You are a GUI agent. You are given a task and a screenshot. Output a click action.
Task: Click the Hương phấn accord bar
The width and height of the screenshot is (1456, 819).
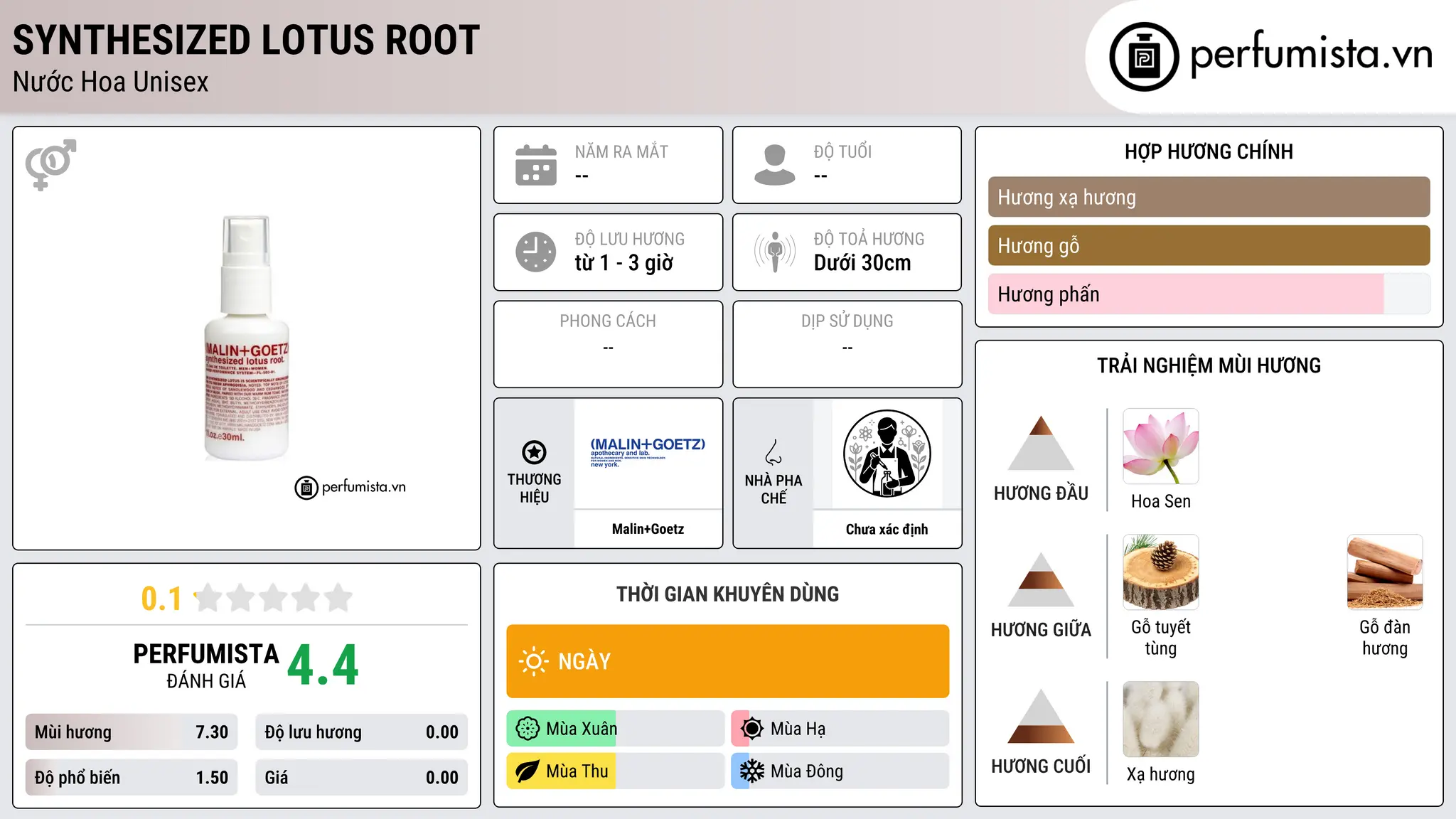pos(1209,294)
